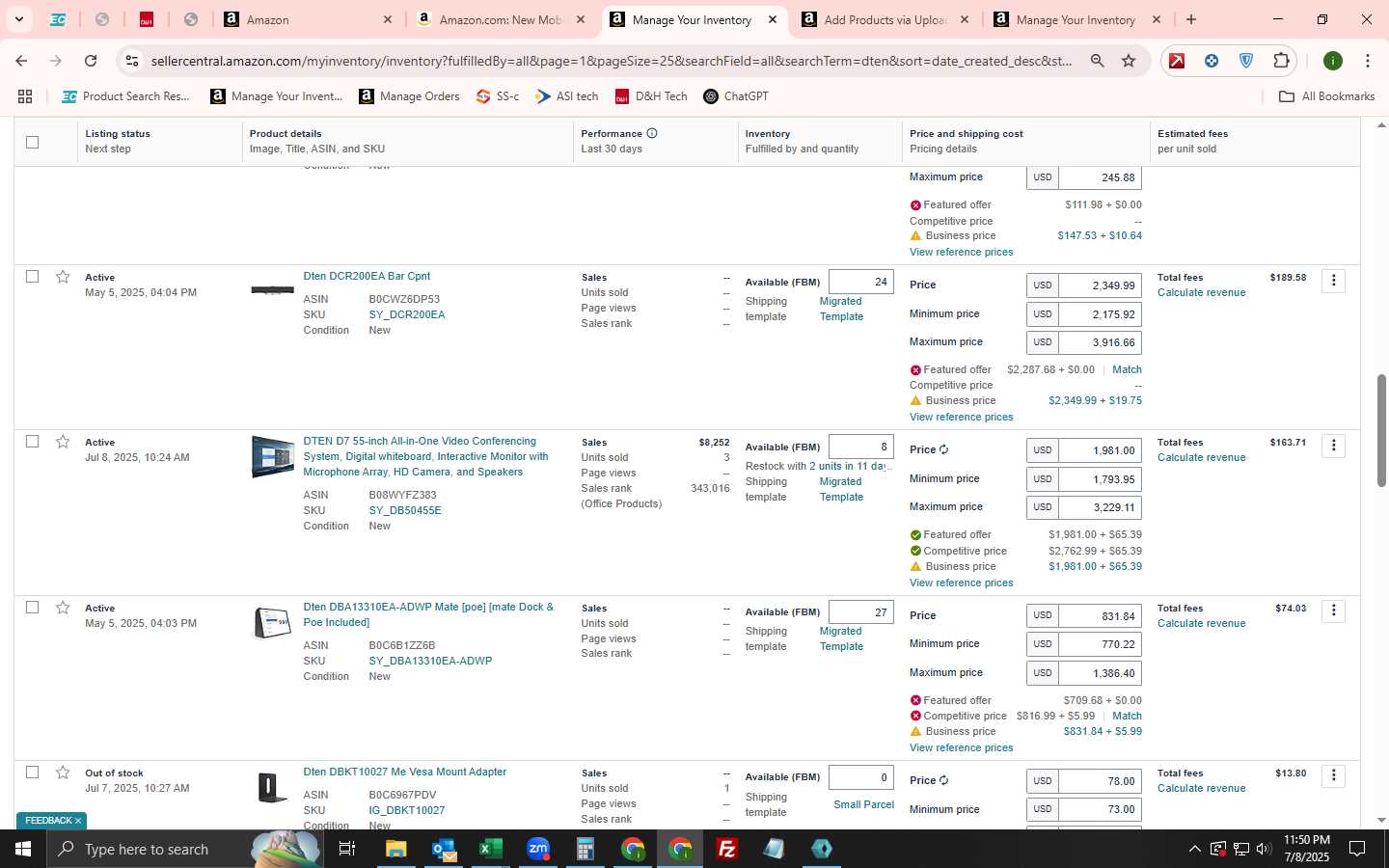
Task: Click Match beside $2,287.68 featured offer
Action: click(1127, 369)
